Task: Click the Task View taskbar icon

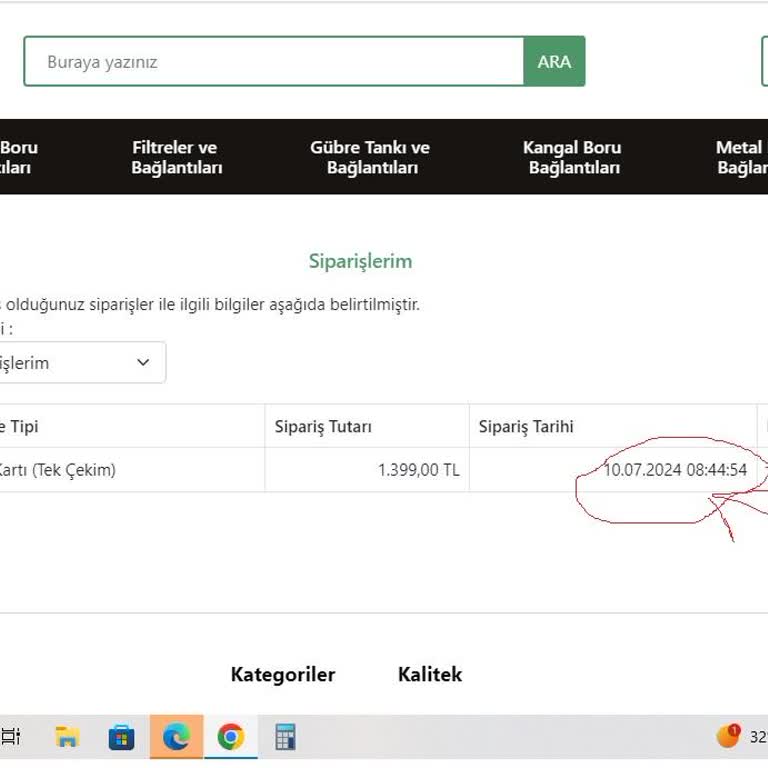Action: (11, 736)
